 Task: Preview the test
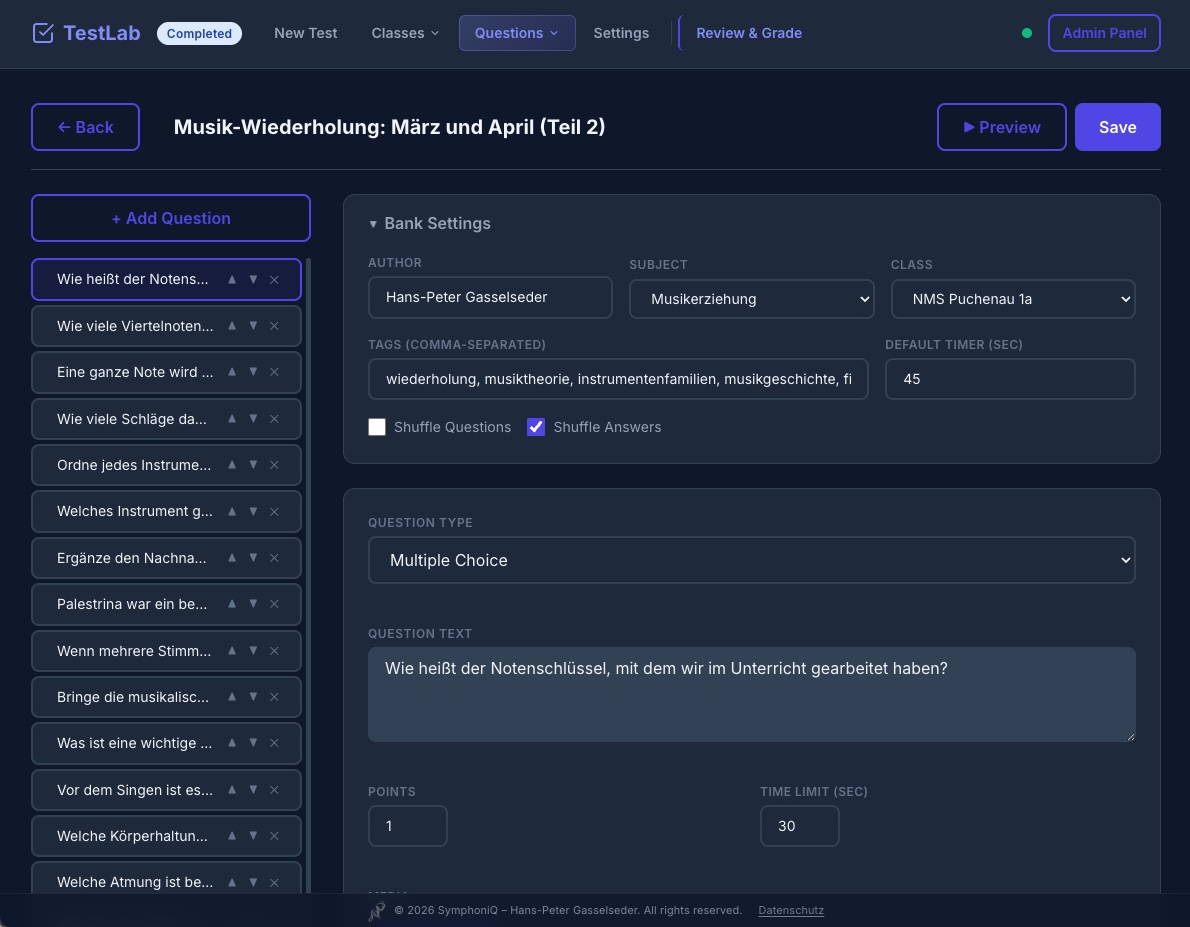(1002, 127)
